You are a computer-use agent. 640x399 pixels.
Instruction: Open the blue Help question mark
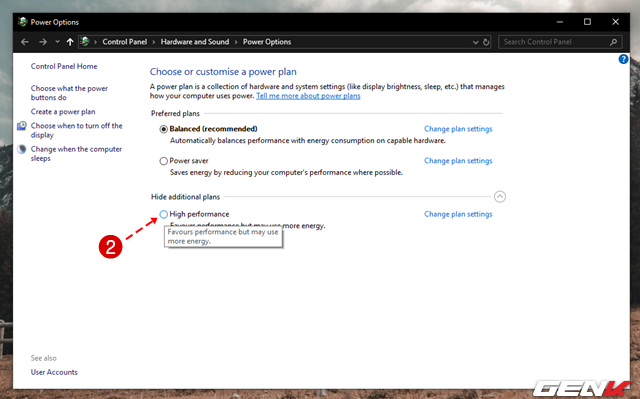pos(623,59)
